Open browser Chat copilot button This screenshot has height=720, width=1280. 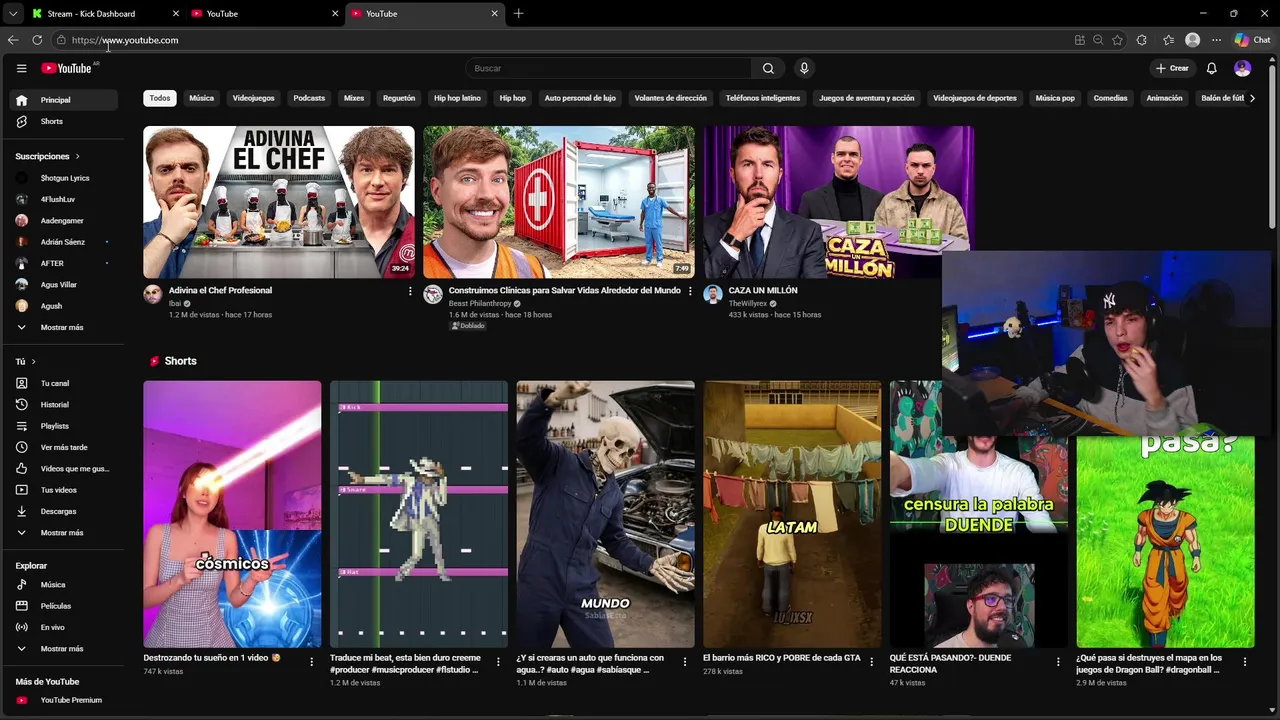(1252, 40)
